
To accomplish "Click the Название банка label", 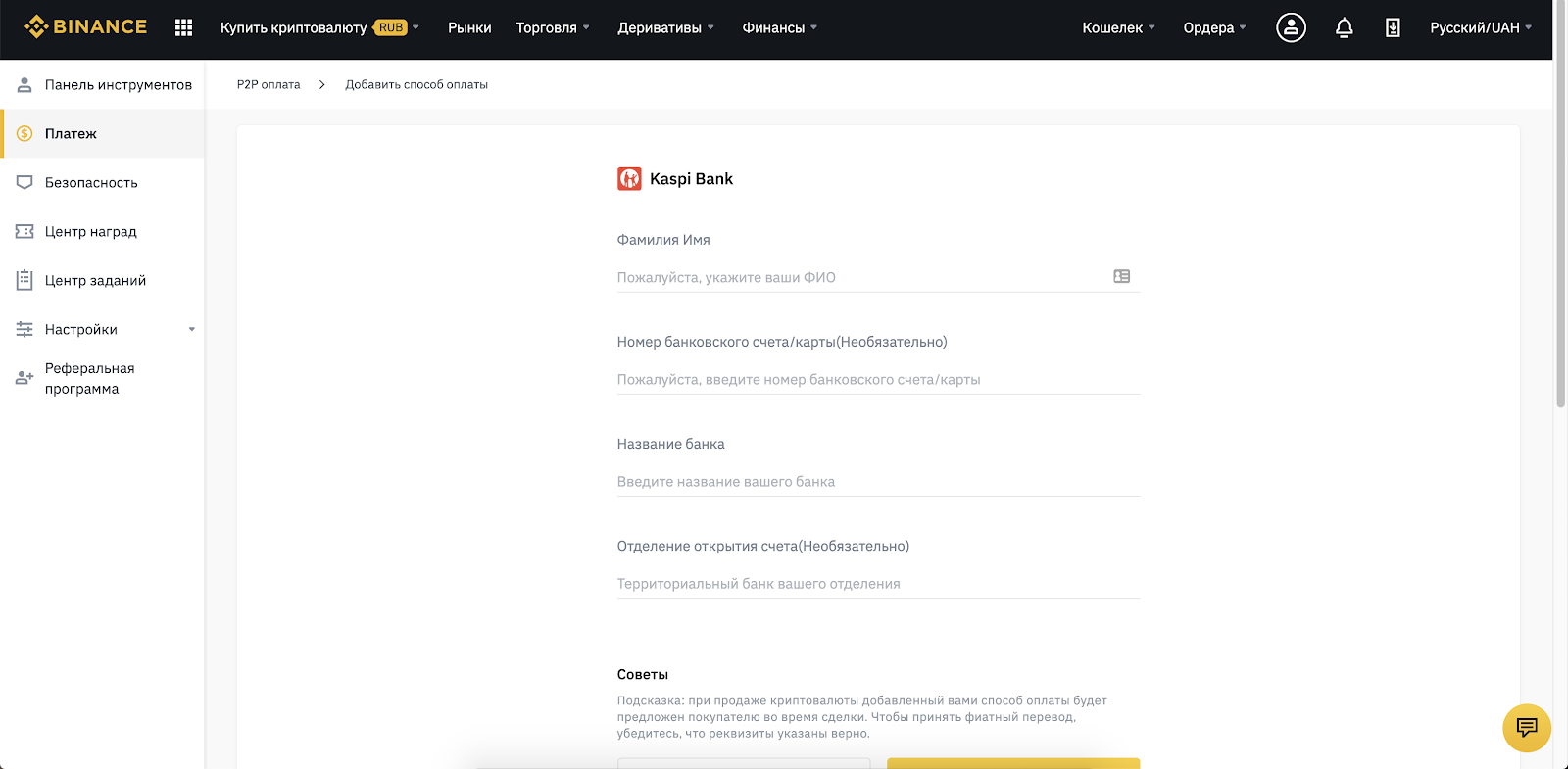I will point(670,444).
